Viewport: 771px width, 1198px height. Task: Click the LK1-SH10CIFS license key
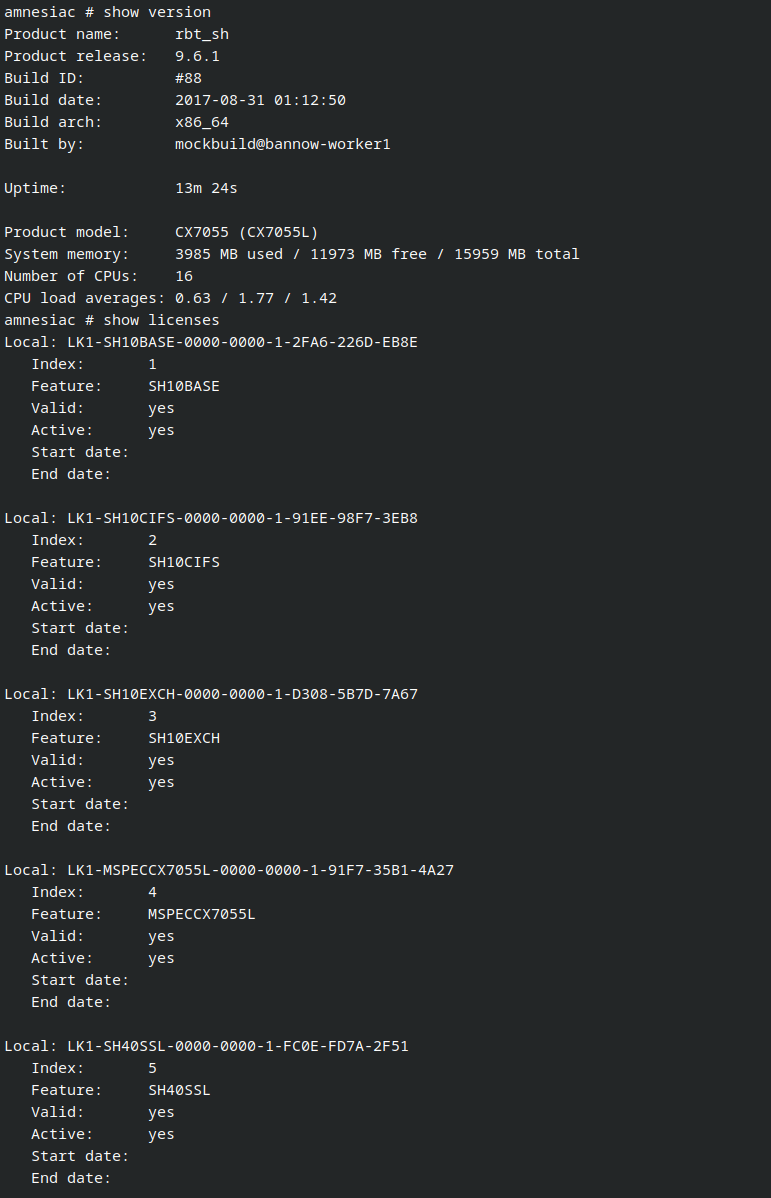pyautogui.click(x=242, y=518)
